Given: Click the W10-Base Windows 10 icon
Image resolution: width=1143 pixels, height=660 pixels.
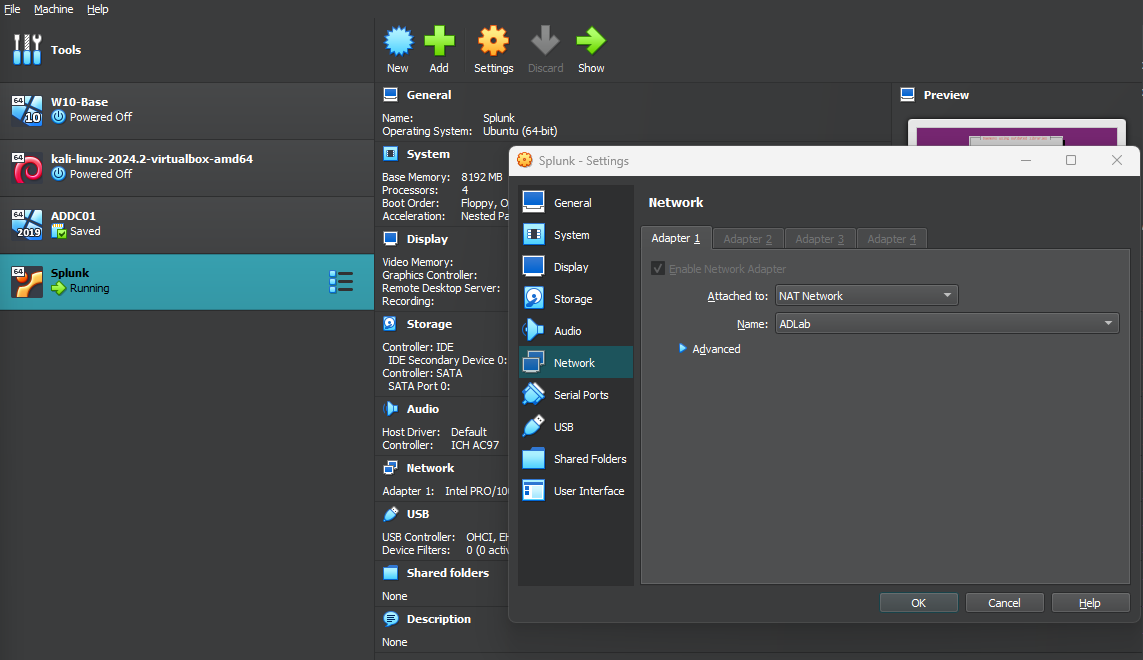Looking at the screenshot, I should coord(27,110).
